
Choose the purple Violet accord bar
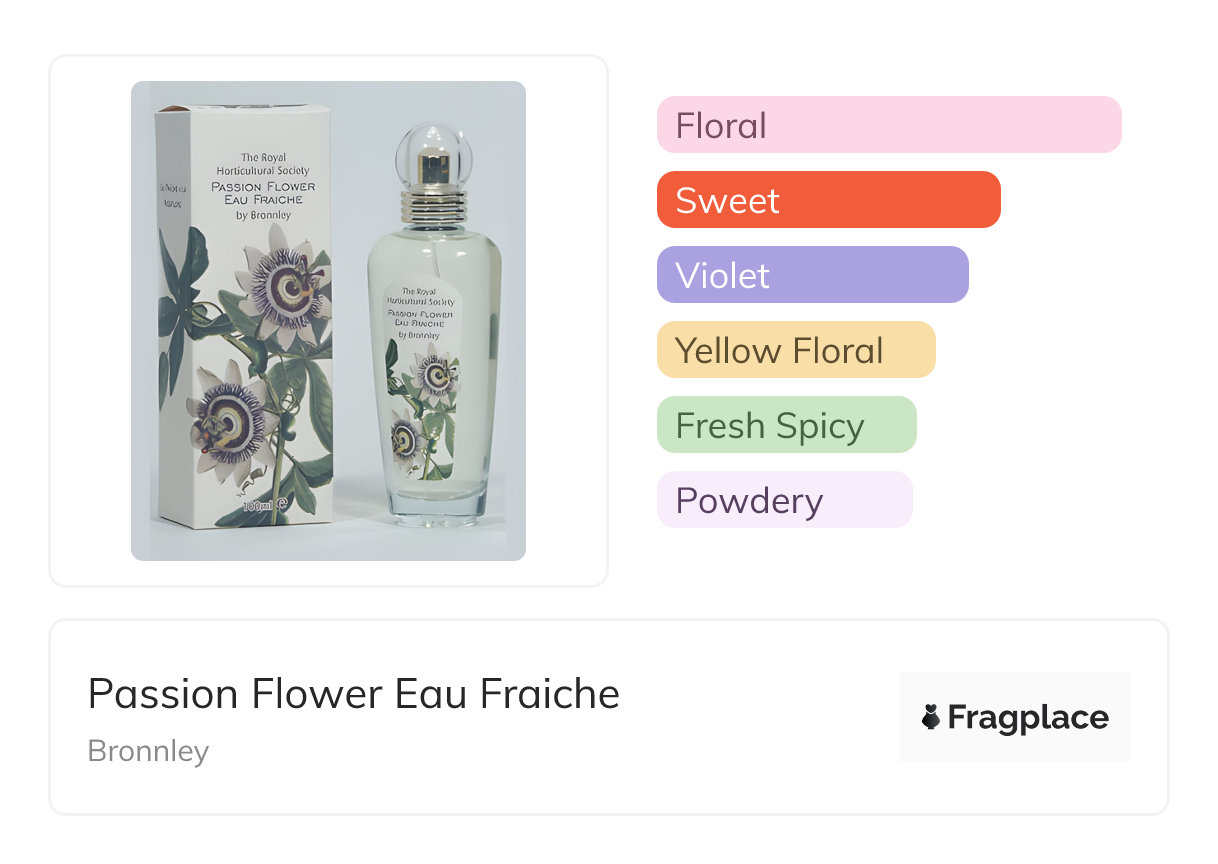[x=812, y=275]
